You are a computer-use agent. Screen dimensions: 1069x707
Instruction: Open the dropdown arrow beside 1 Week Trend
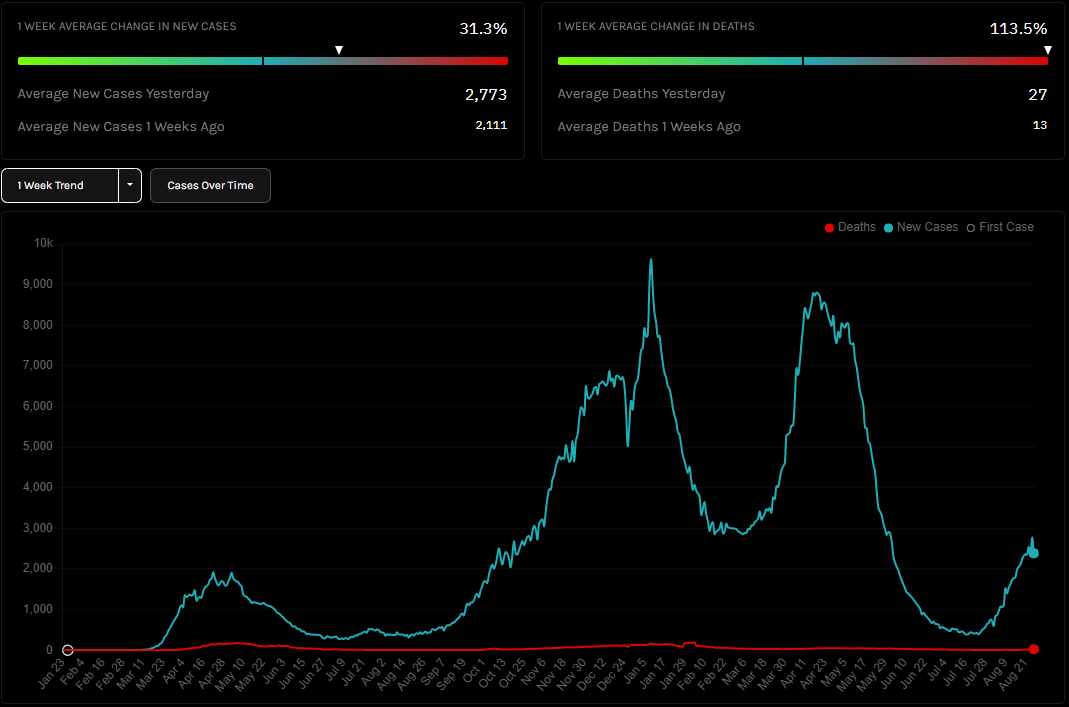click(x=130, y=185)
